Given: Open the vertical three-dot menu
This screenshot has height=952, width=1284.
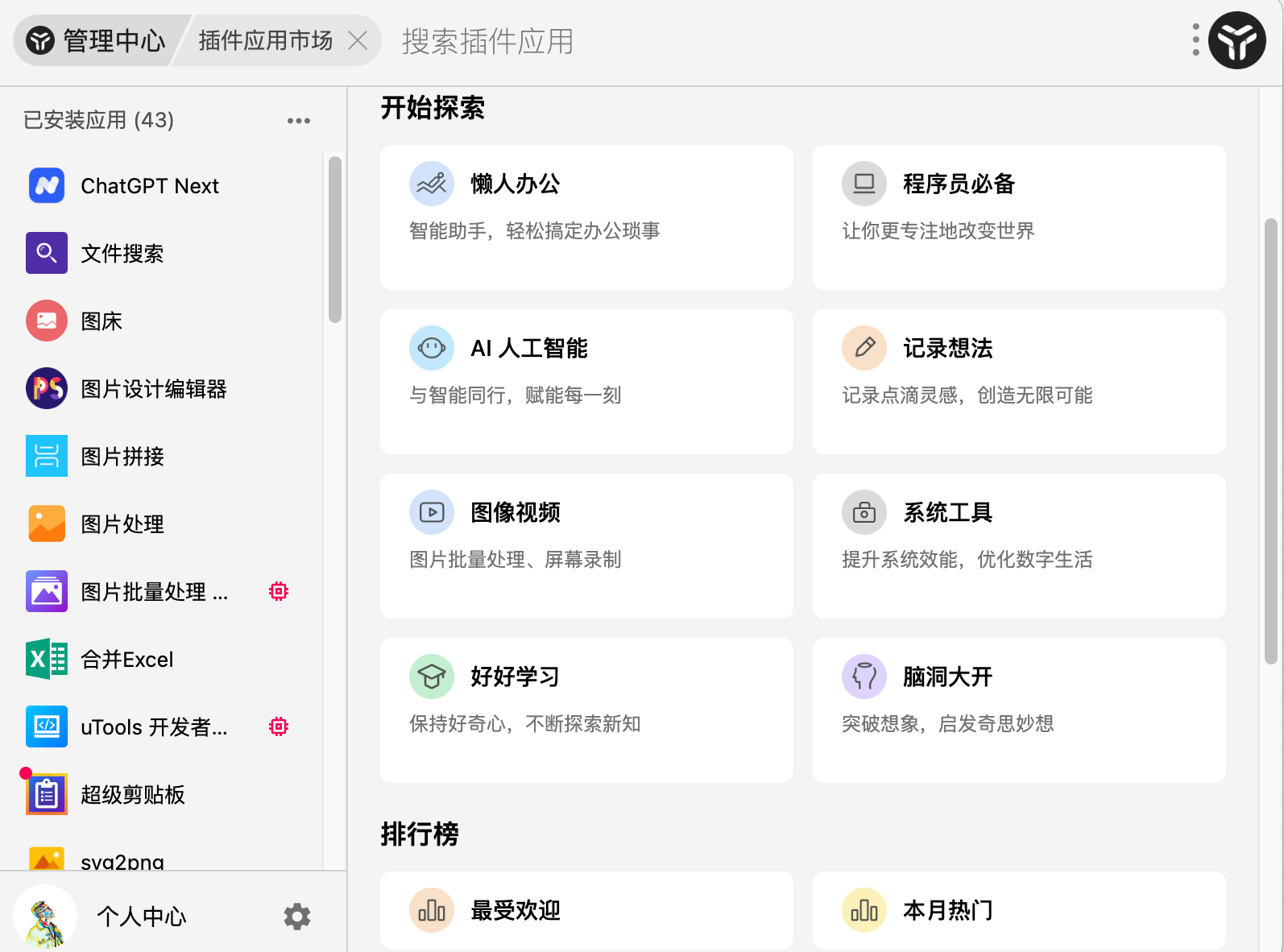Looking at the screenshot, I should tap(1195, 40).
